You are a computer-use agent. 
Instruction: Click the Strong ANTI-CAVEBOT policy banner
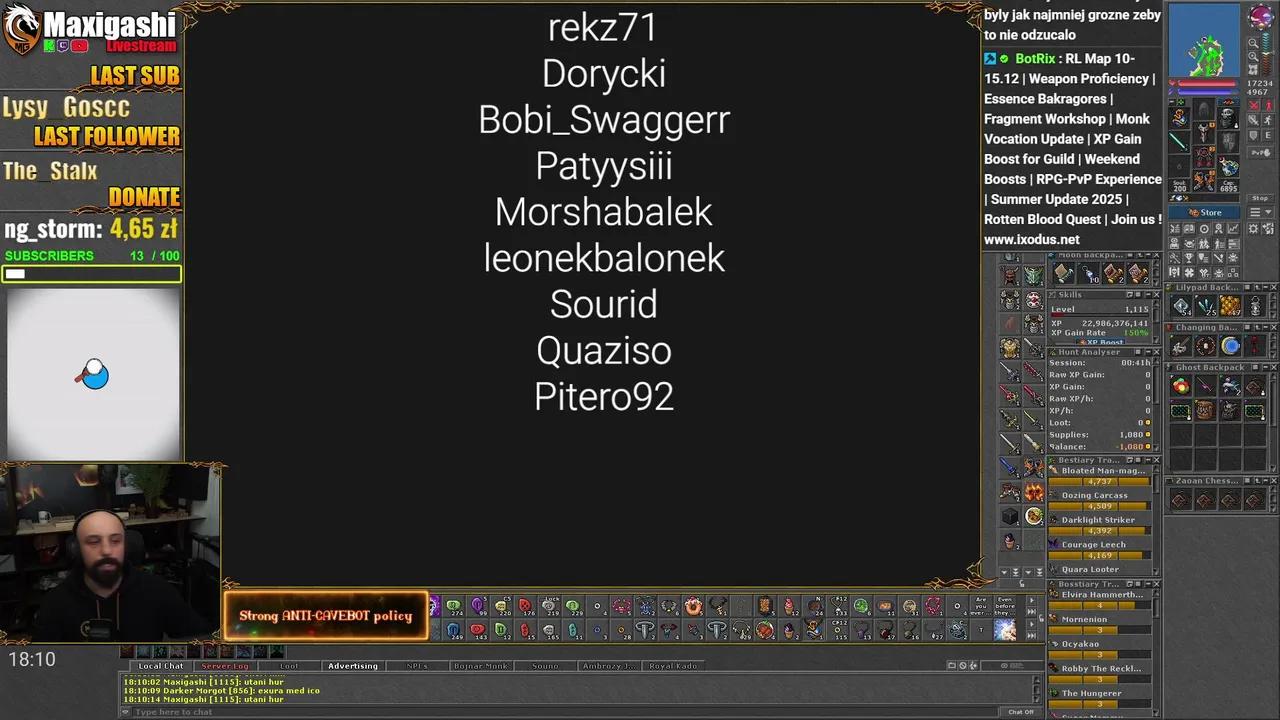click(326, 616)
